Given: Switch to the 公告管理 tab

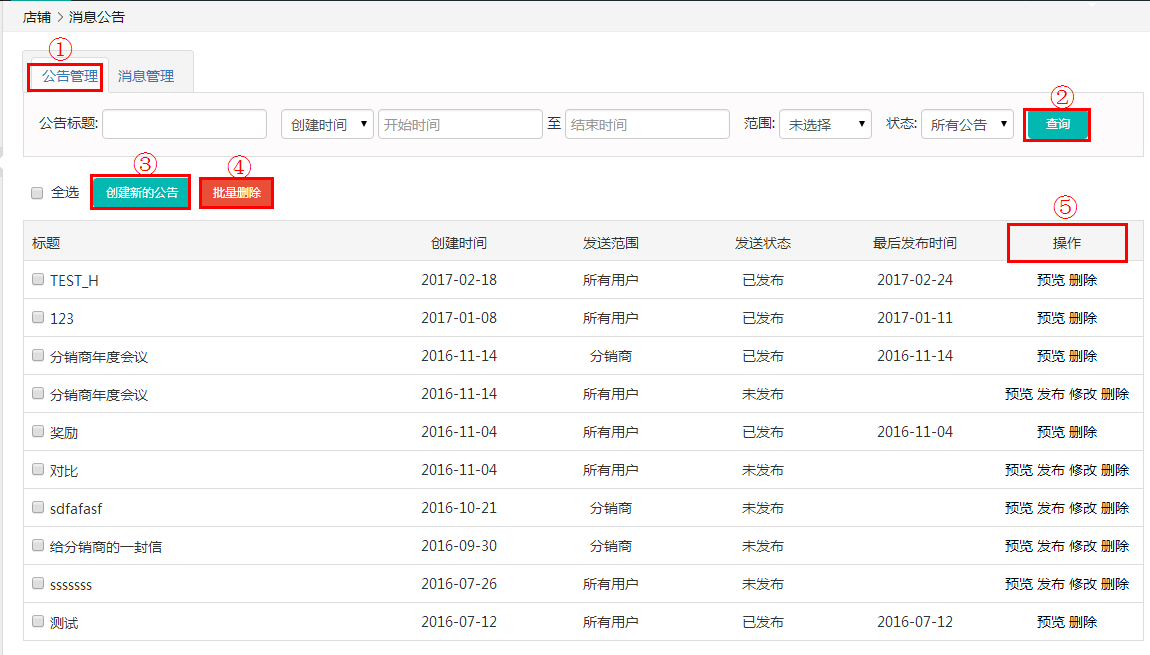Looking at the screenshot, I should pyautogui.click(x=69, y=76).
